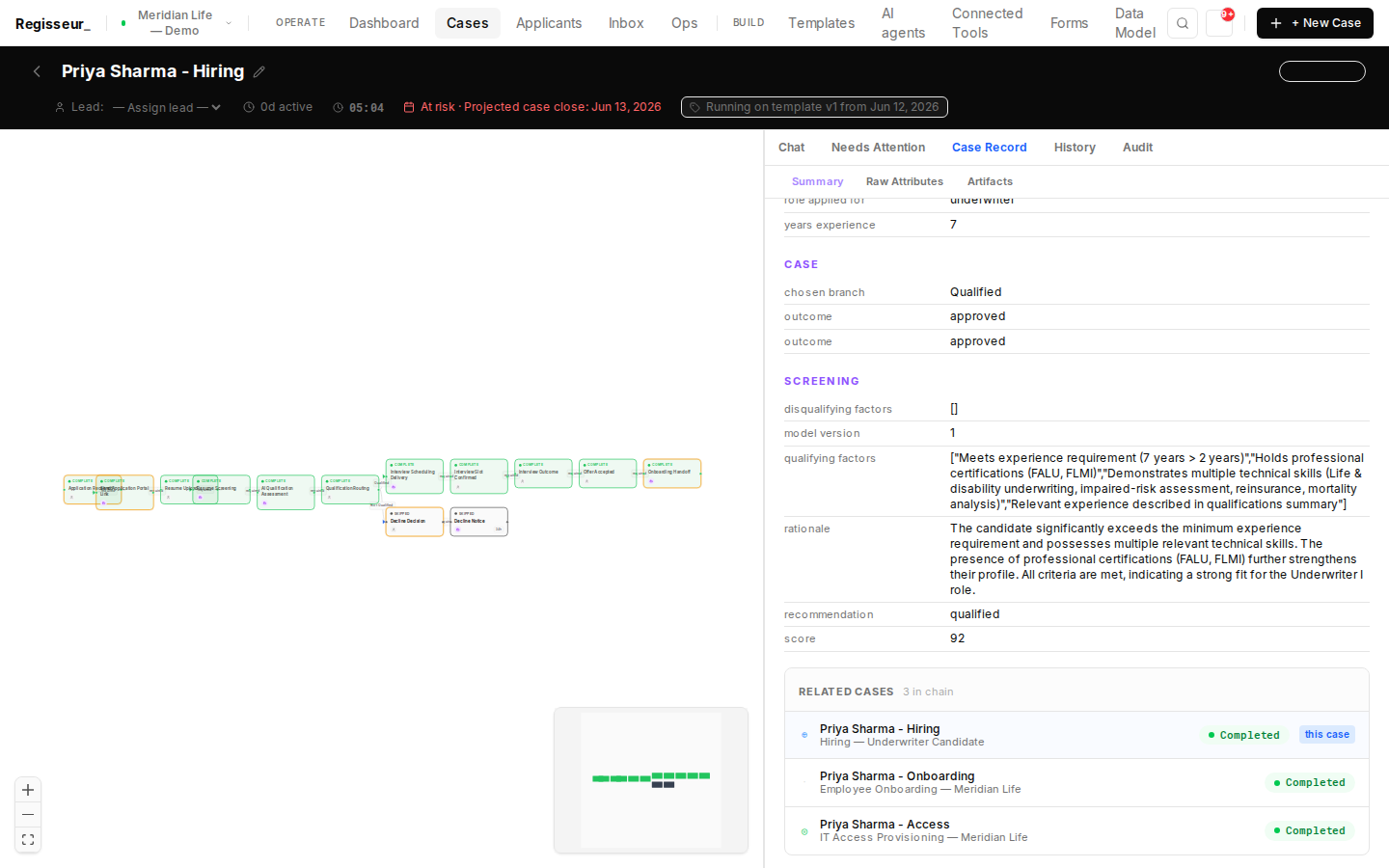Click years experience value 7
1389x868 pixels.
(953, 225)
